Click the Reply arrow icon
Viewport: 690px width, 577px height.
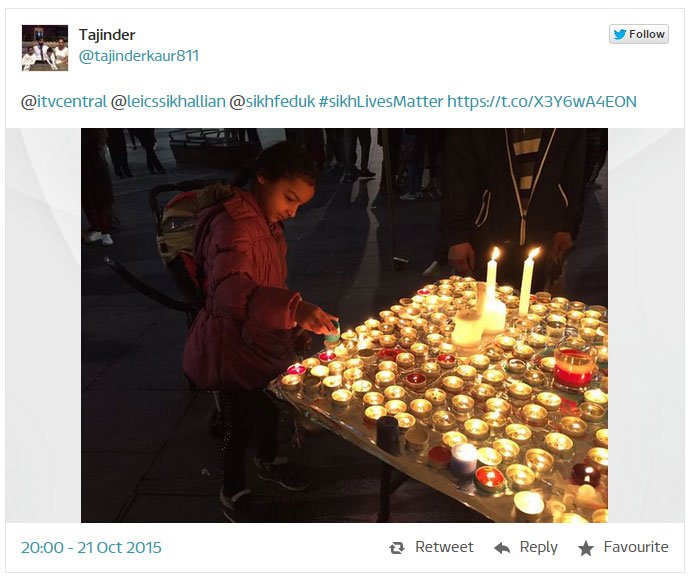(x=502, y=548)
